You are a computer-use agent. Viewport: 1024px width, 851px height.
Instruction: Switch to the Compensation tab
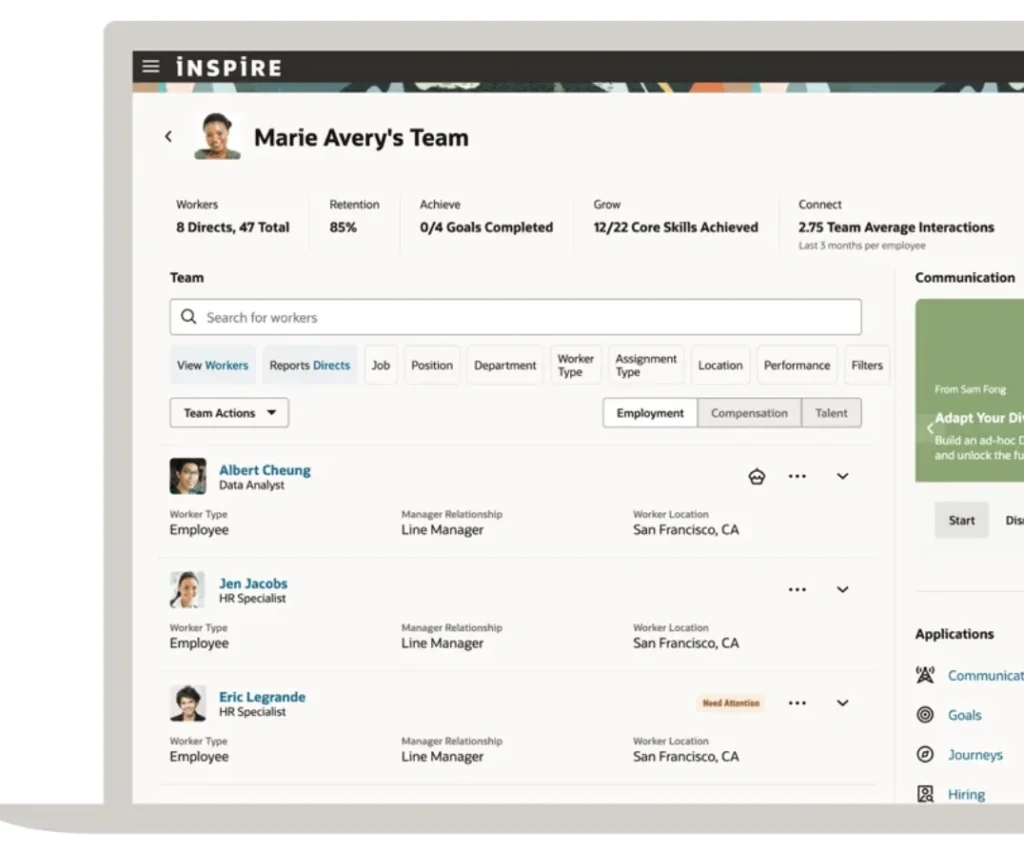tap(749, 412)
